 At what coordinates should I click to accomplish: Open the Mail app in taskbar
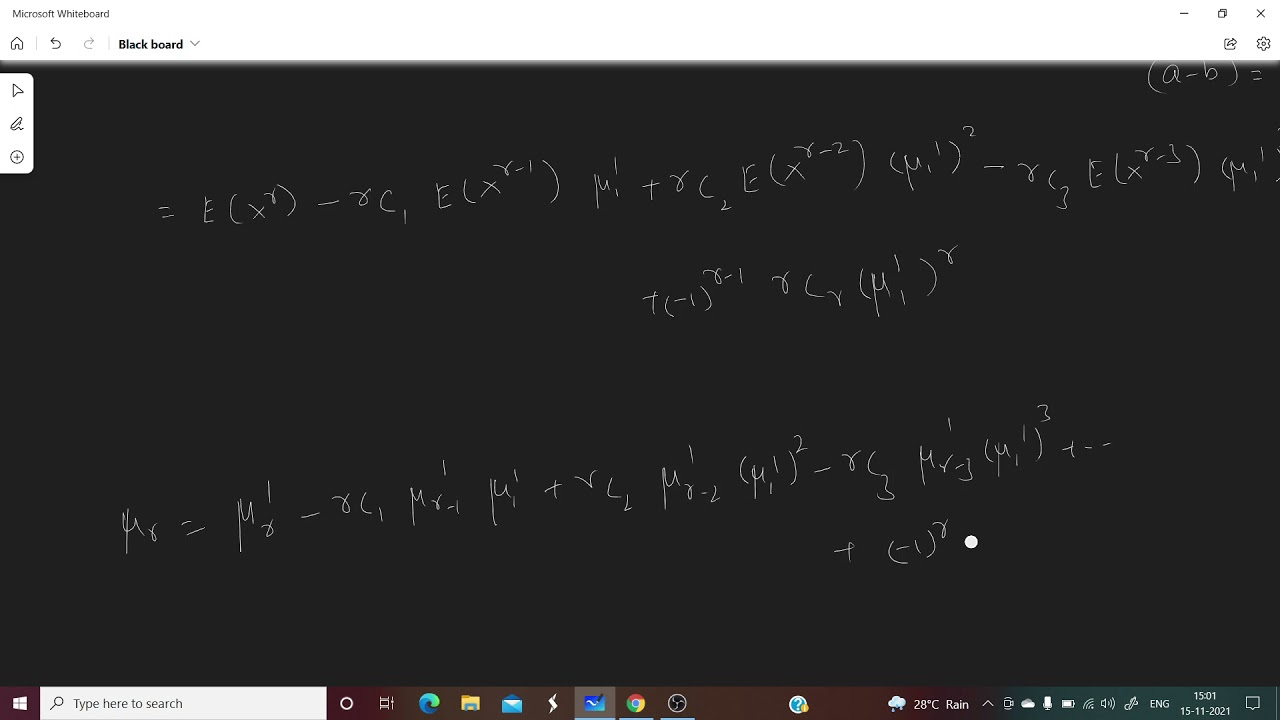[512, 703]
